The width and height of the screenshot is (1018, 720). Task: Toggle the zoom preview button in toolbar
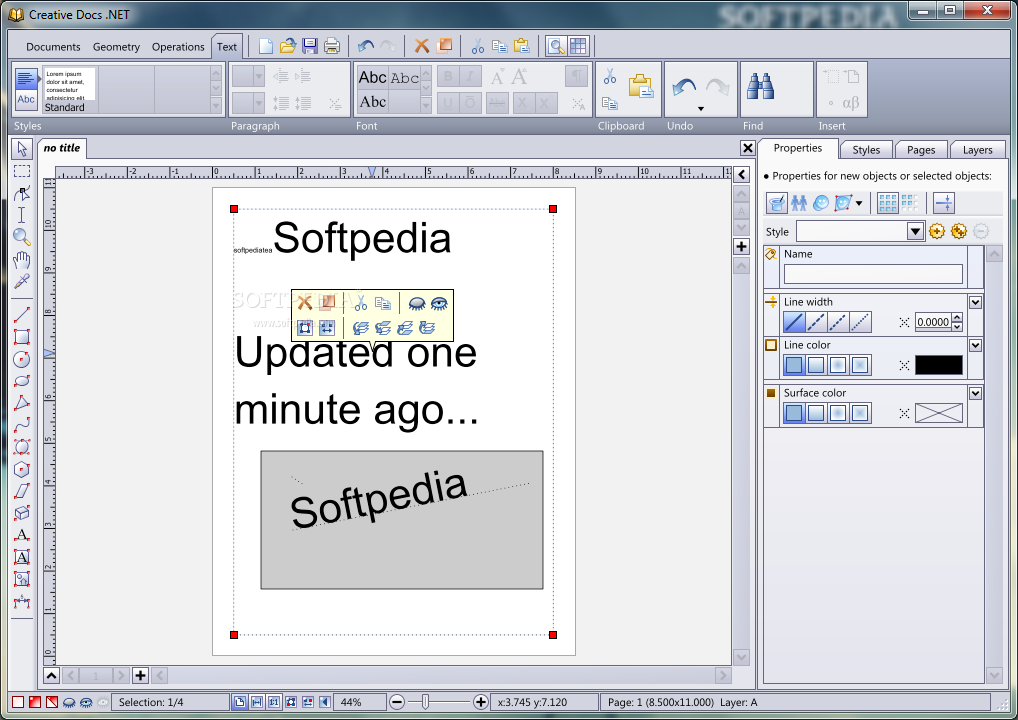coord(556,46)
